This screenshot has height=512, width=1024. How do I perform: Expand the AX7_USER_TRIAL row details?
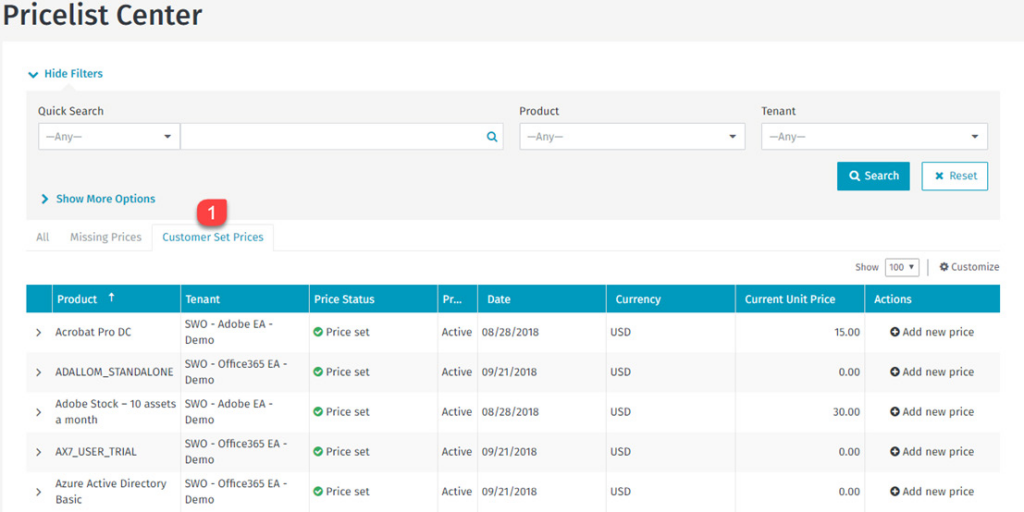[x=39, y=452]
